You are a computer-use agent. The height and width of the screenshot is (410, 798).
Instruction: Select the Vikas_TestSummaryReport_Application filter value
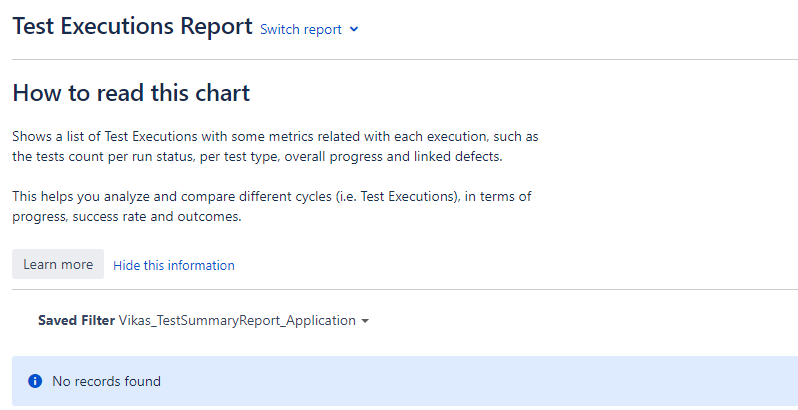click(x=237, y=320)
